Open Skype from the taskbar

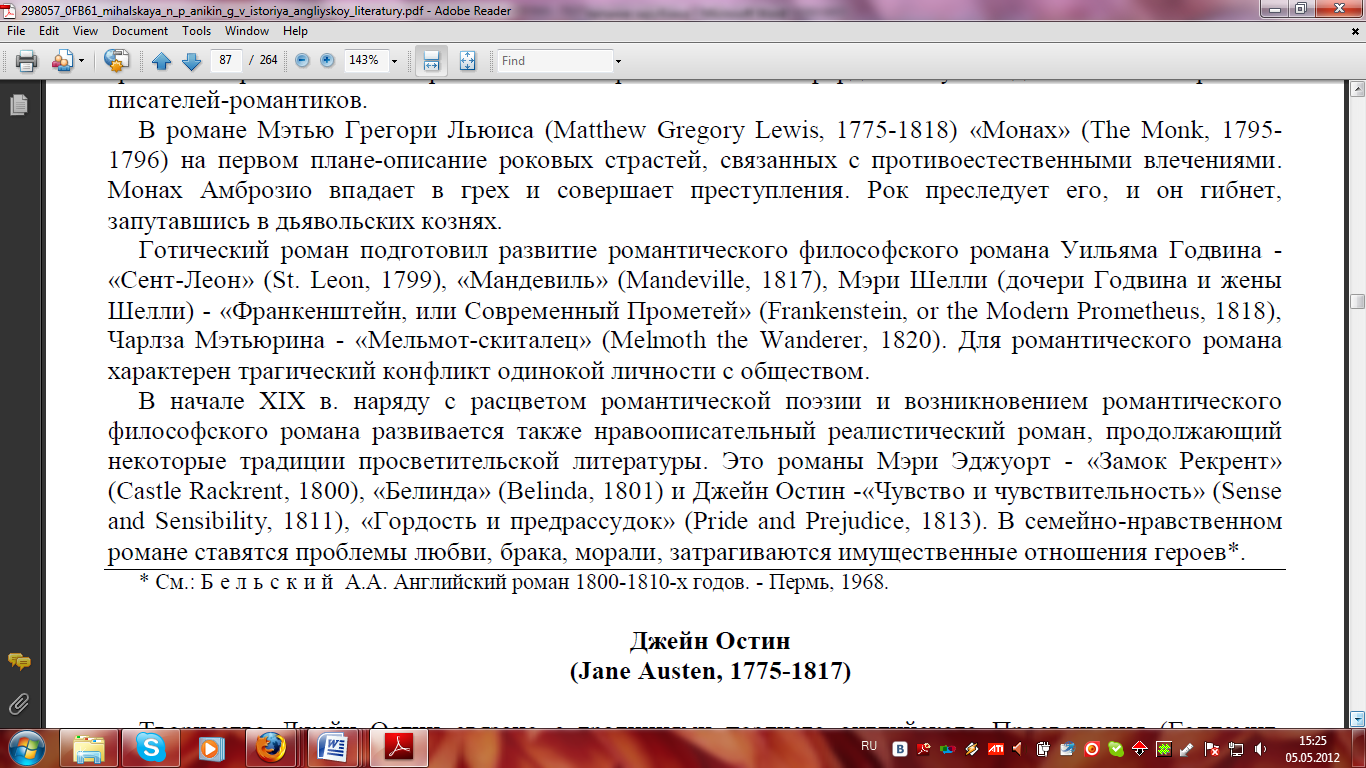152,748
